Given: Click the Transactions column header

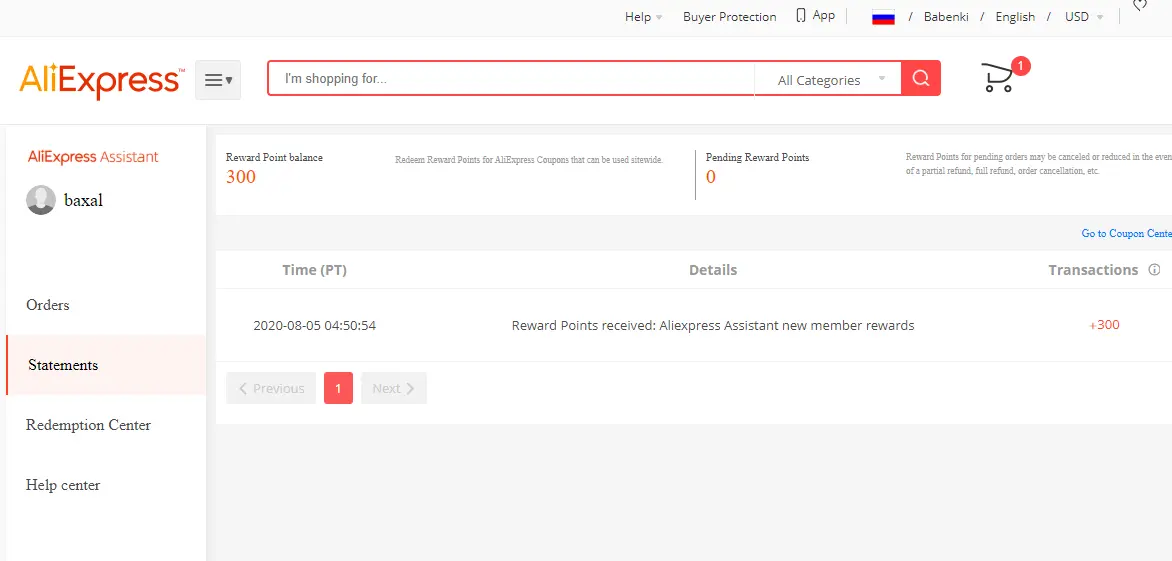Looking at the screenshot, I should 1094,270.
